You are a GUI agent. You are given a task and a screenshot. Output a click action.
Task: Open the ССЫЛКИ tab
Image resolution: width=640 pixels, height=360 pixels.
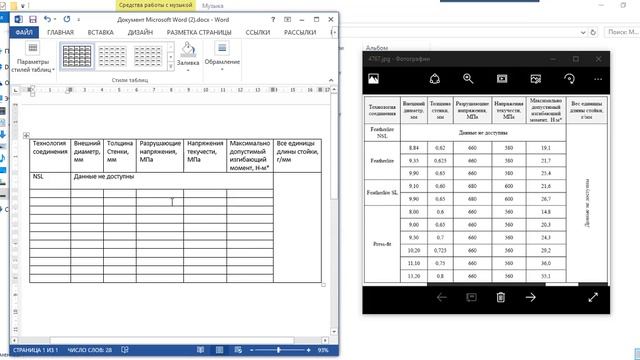point(258,32)
